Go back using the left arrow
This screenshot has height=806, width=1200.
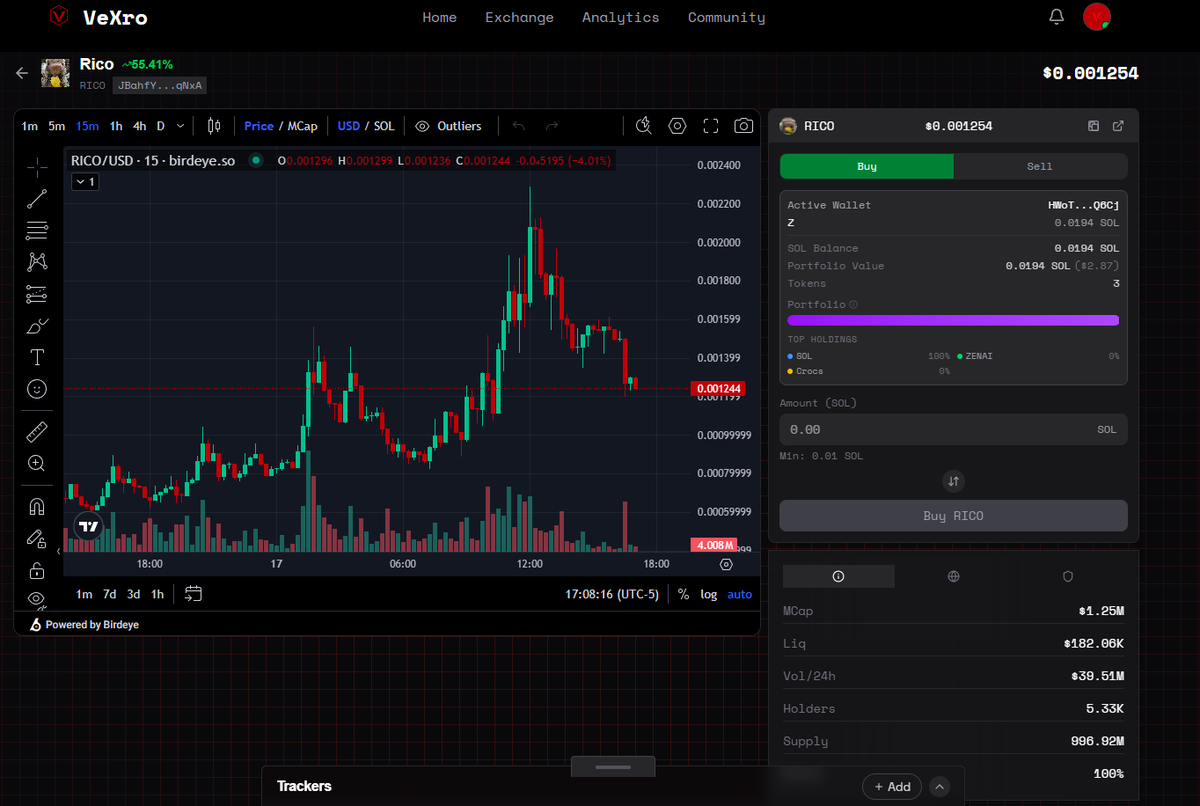coord(22,73)
